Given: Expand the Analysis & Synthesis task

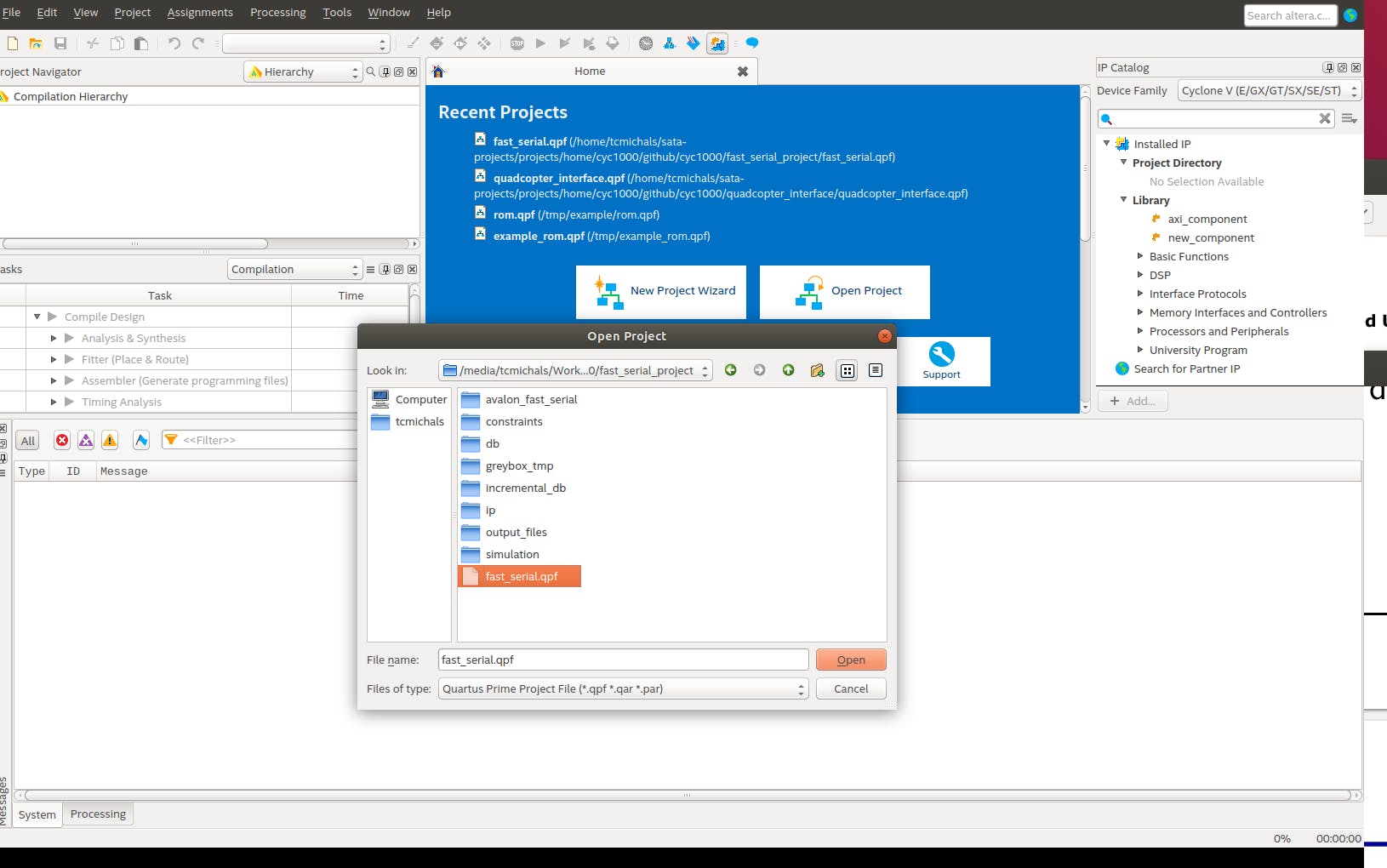Looking at the screenshot, I should coord(54,338).
